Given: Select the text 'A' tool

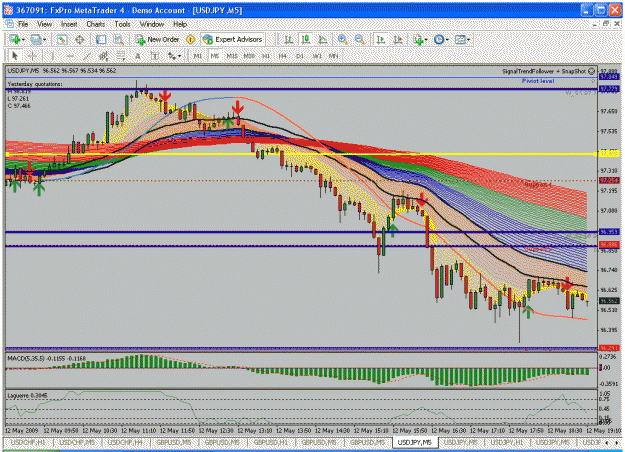Looking at the screenshot, I should click(x=138, y=56).
